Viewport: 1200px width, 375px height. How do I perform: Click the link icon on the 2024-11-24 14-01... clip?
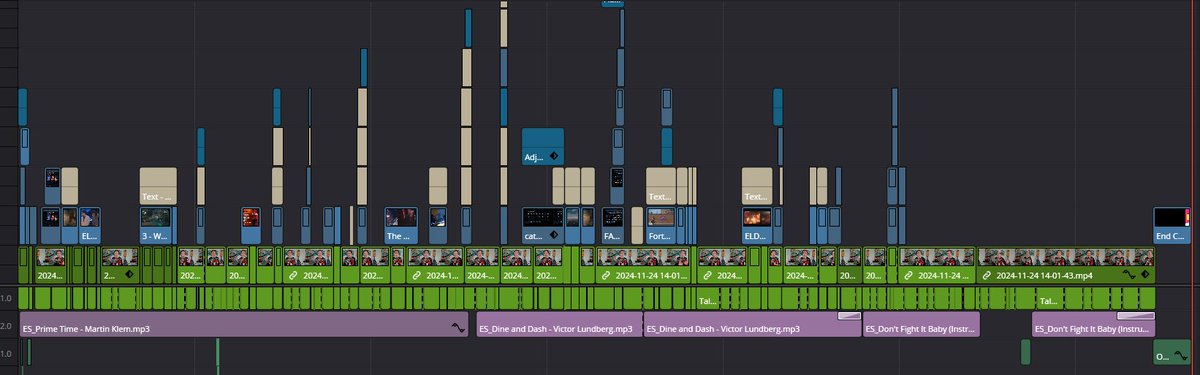pyautogui.click(x=605, y=275)
